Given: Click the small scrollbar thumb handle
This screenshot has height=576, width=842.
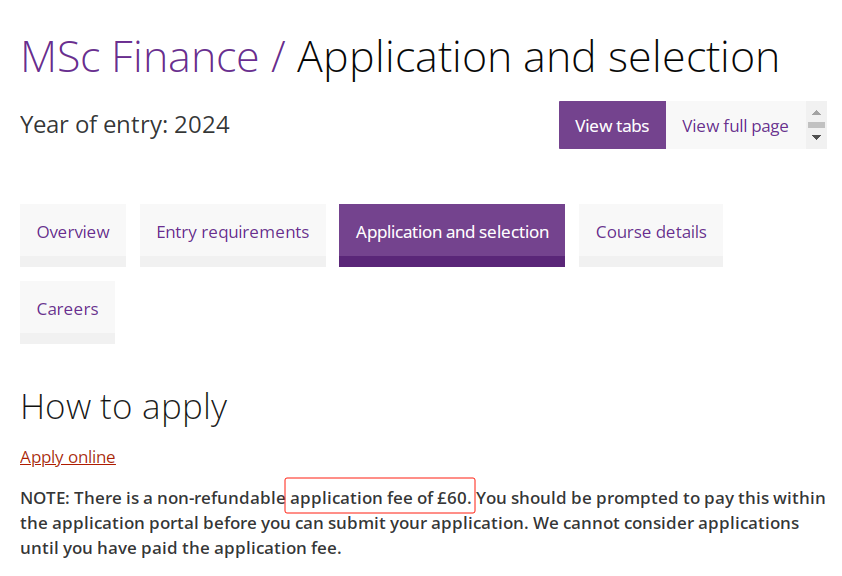Looking at the screenshot, I should click(x=816, y=125).
